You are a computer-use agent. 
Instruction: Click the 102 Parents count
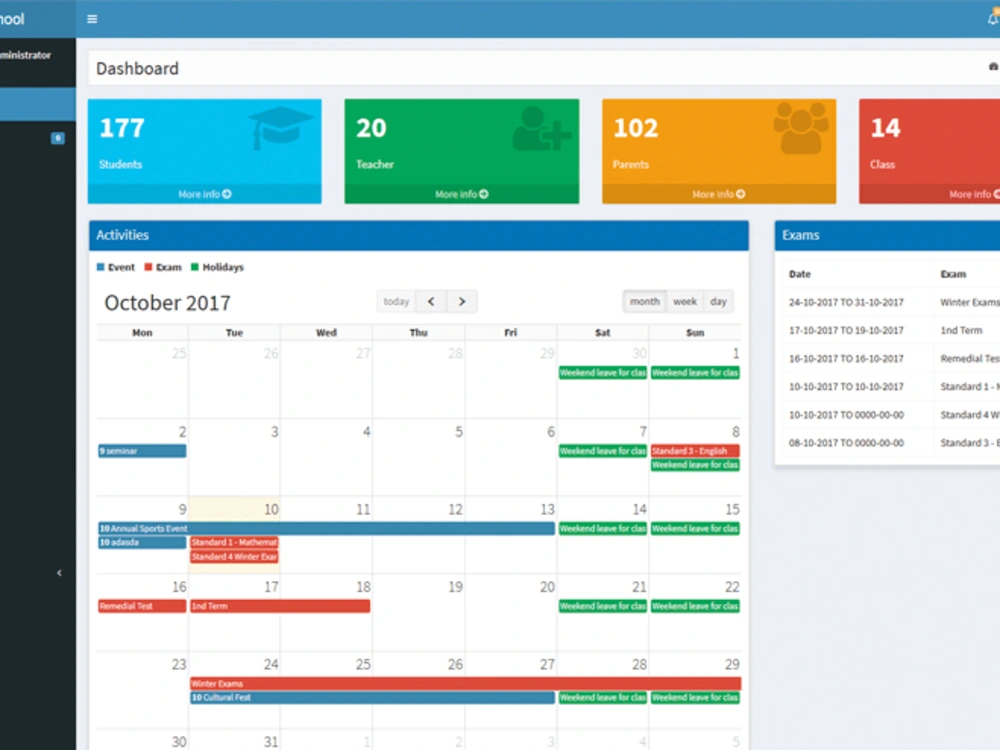[636, 128]
